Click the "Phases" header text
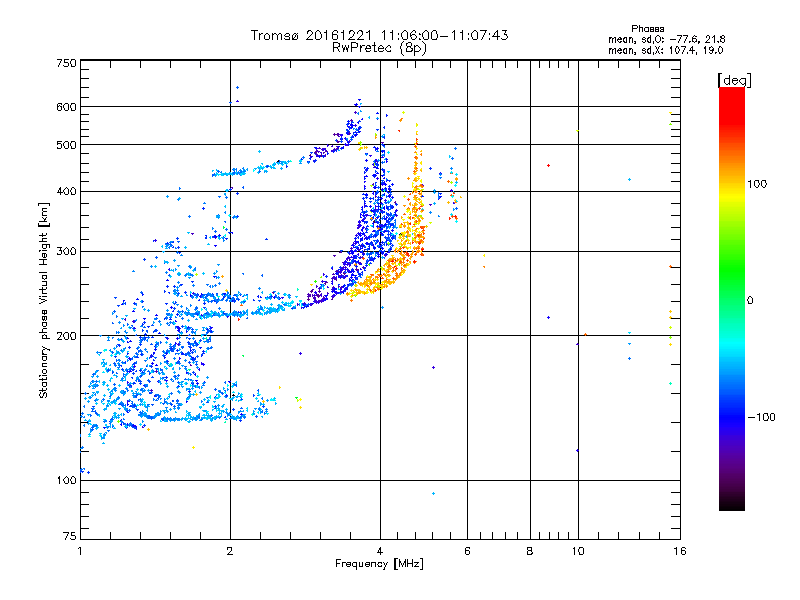 (x=647, y=29)
